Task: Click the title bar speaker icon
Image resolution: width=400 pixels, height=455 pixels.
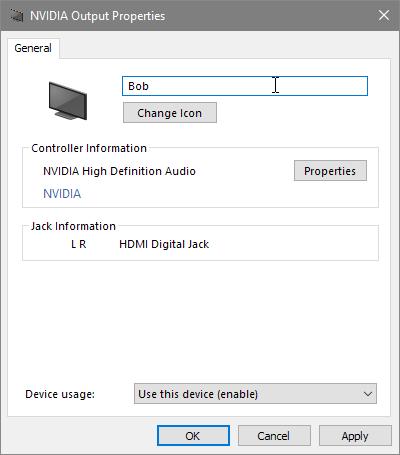Action: [x=16, y=16]
